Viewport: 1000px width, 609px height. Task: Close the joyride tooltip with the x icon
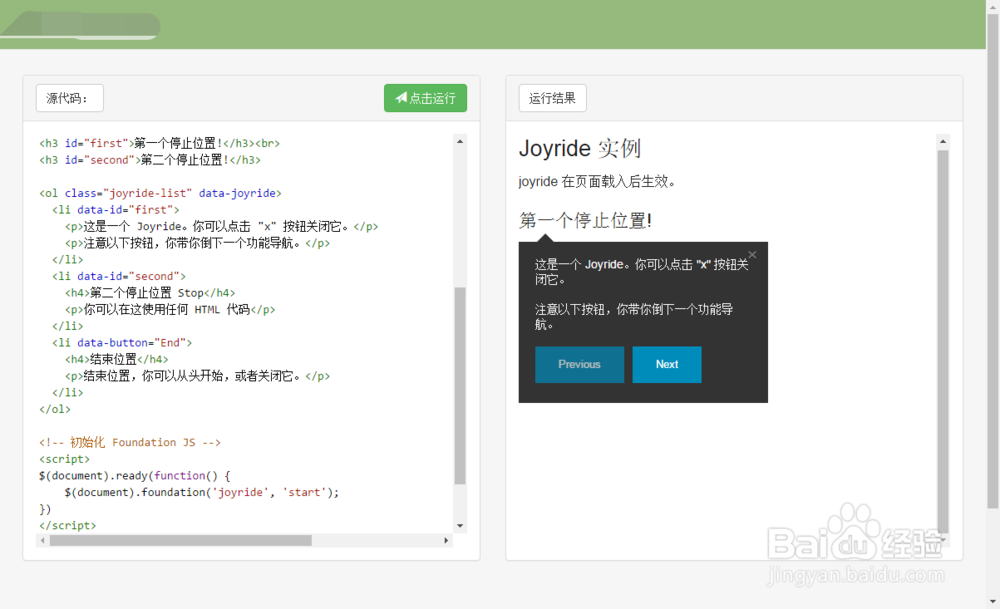pos(753,255)
